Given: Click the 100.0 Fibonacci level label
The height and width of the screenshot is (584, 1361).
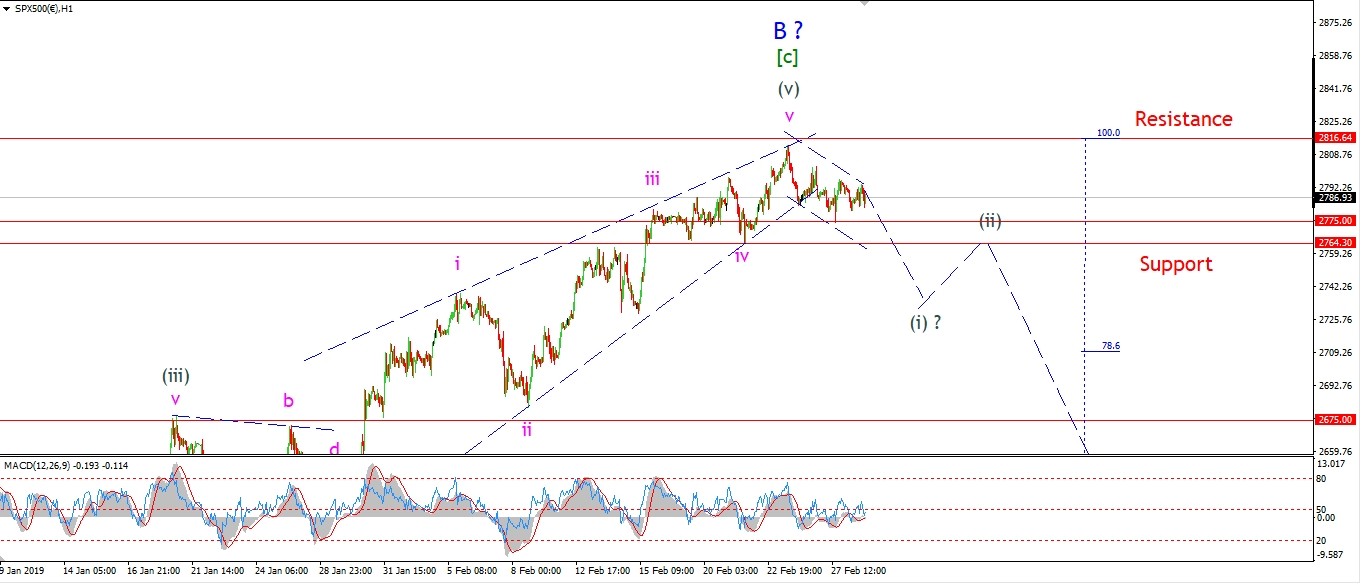Looking at the screenshot, I should tap(1108, 132).
